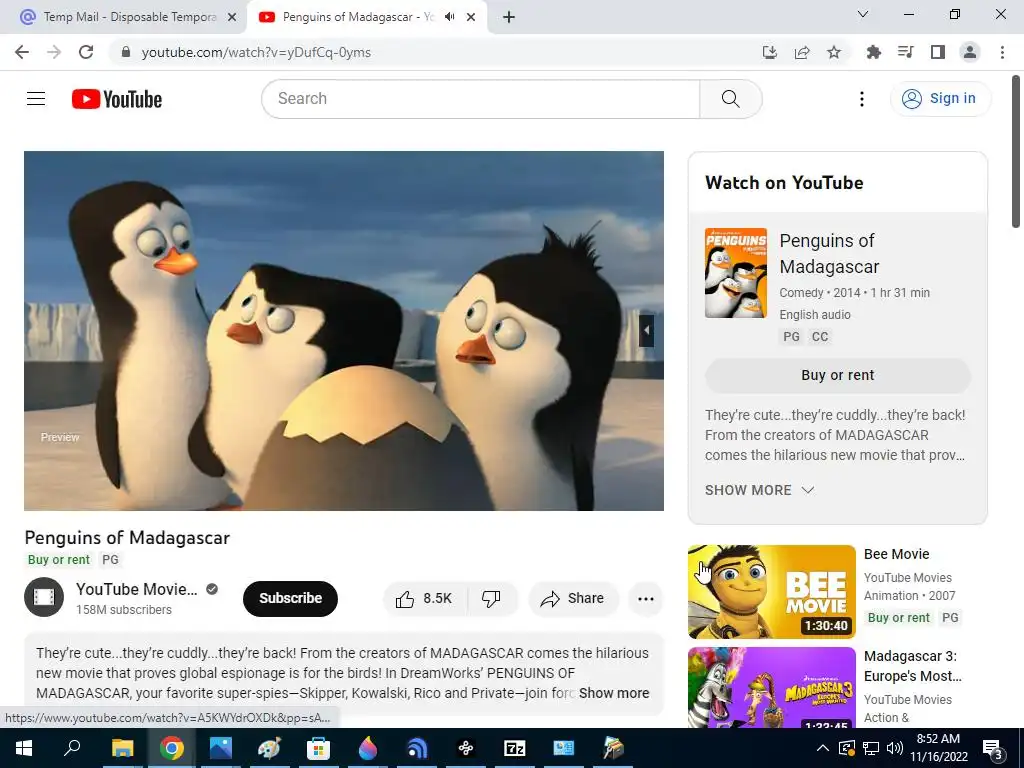Viewport: 1024px width, 768px height.
Task: Open volume control in system tray
Action: tap(895, 748)
